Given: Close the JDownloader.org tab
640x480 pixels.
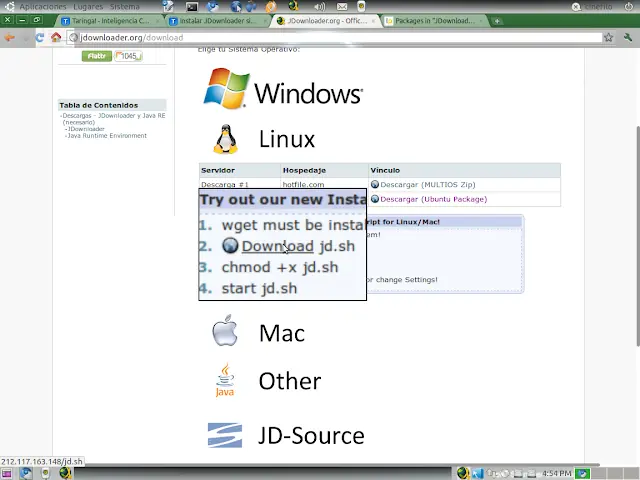Looking at the screenshot, I should pyautogui.click(x=373, y=21).
